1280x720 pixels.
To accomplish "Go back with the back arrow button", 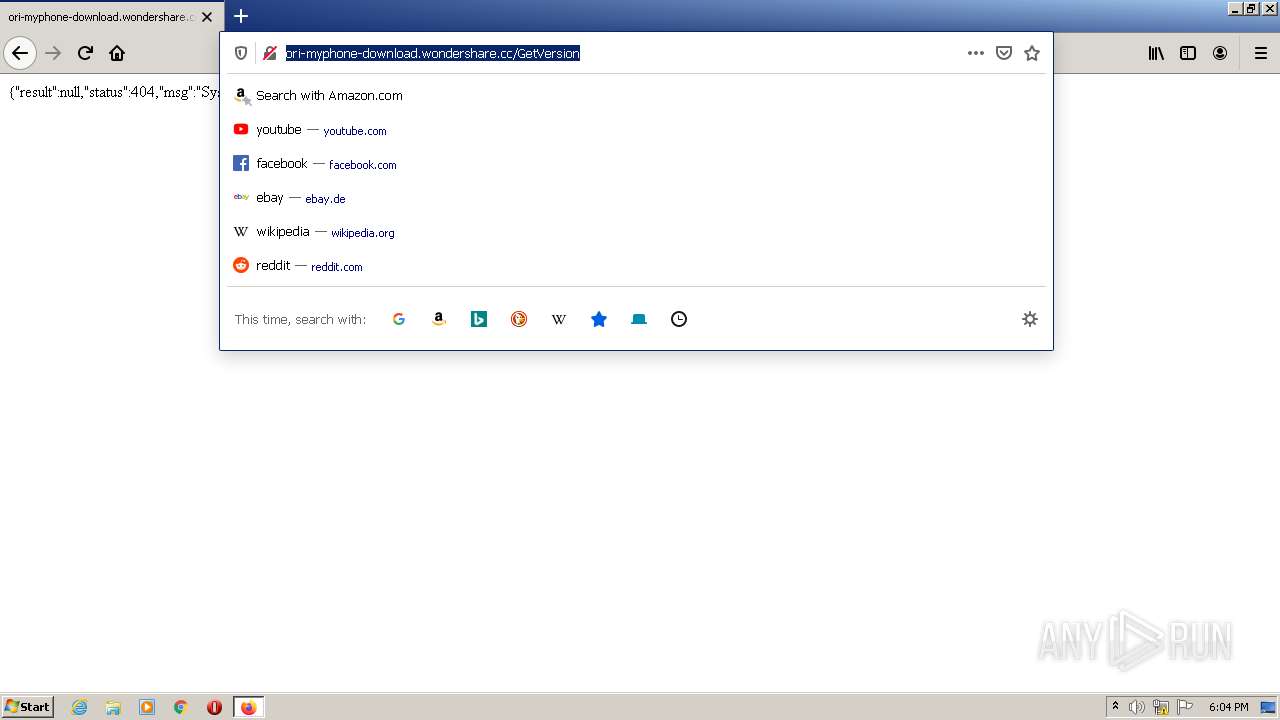I will pos(20,53).
